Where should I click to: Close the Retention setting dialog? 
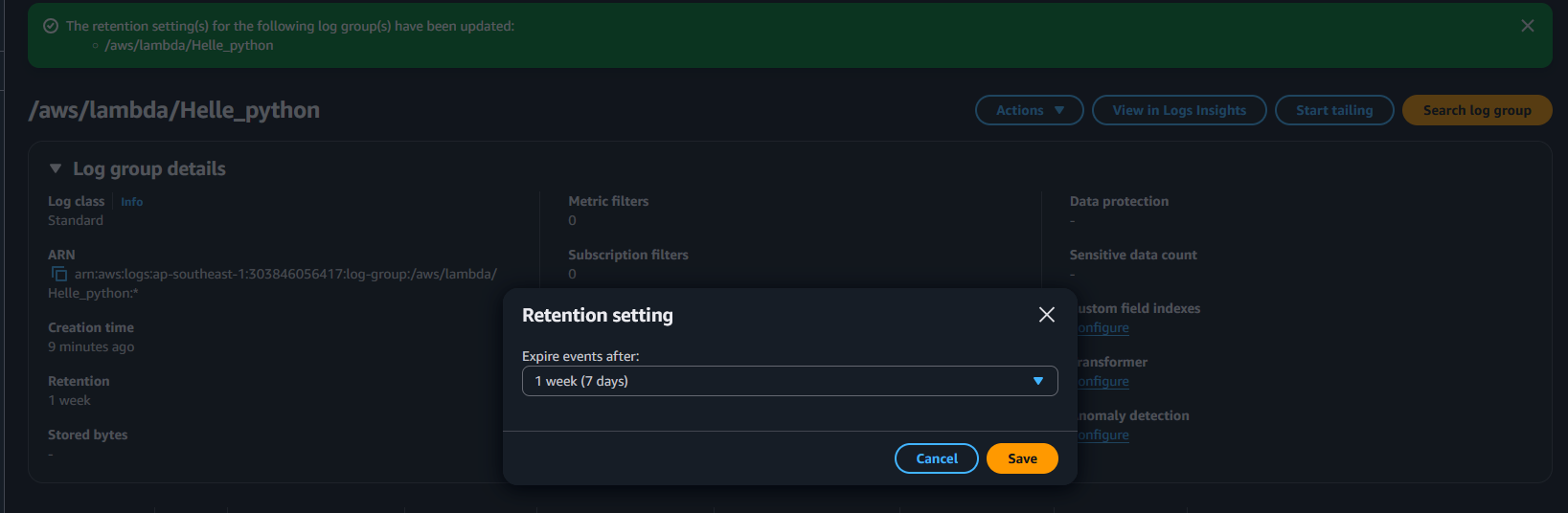1046,315
